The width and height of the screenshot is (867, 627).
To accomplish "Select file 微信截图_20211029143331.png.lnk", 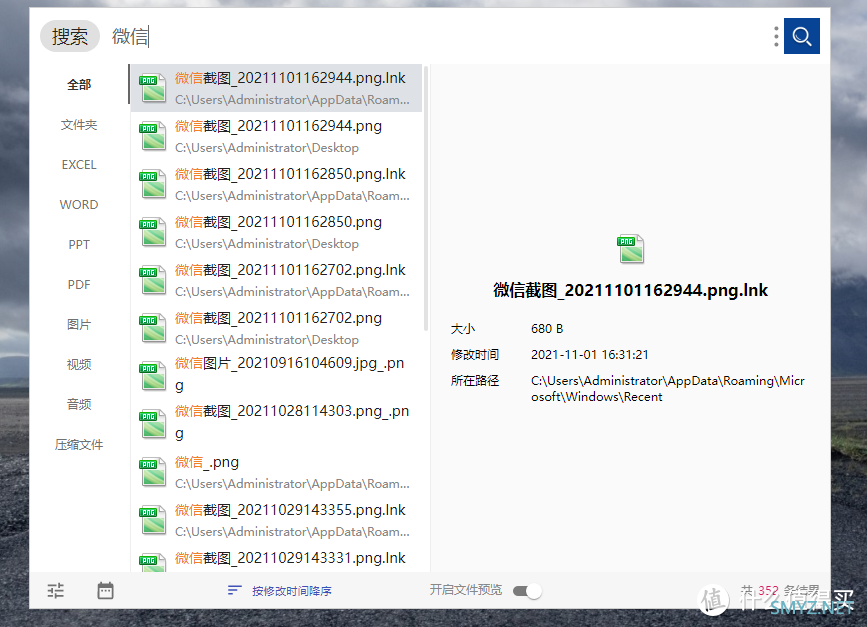I will tap(276, 558).
